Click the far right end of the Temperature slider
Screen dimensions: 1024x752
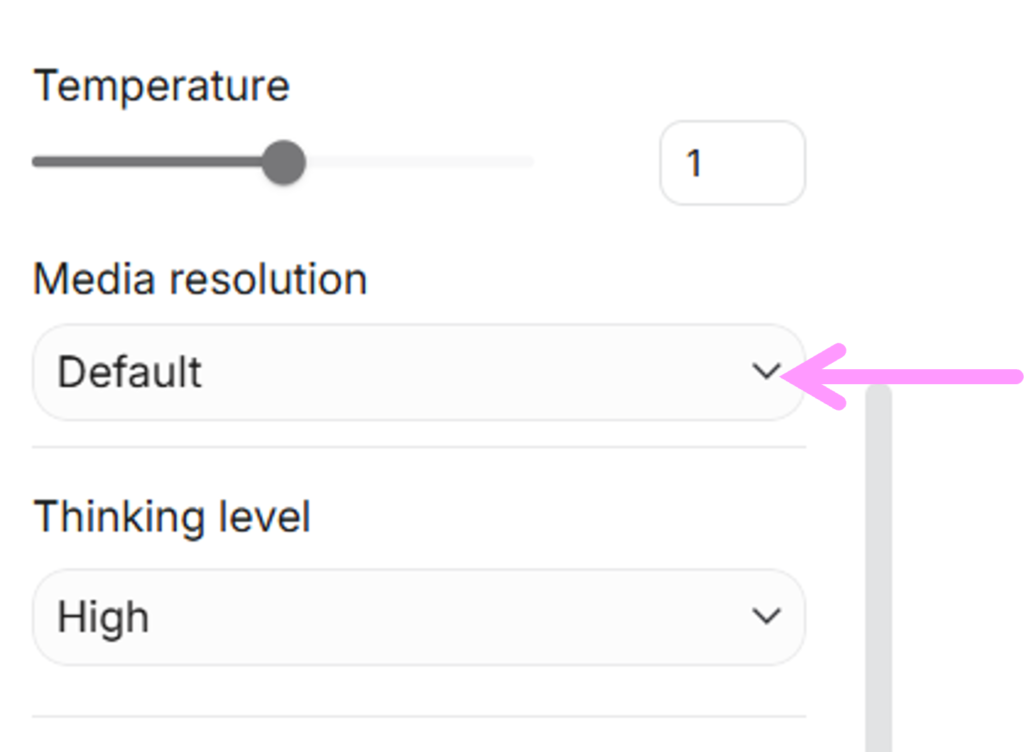[530, 162]
